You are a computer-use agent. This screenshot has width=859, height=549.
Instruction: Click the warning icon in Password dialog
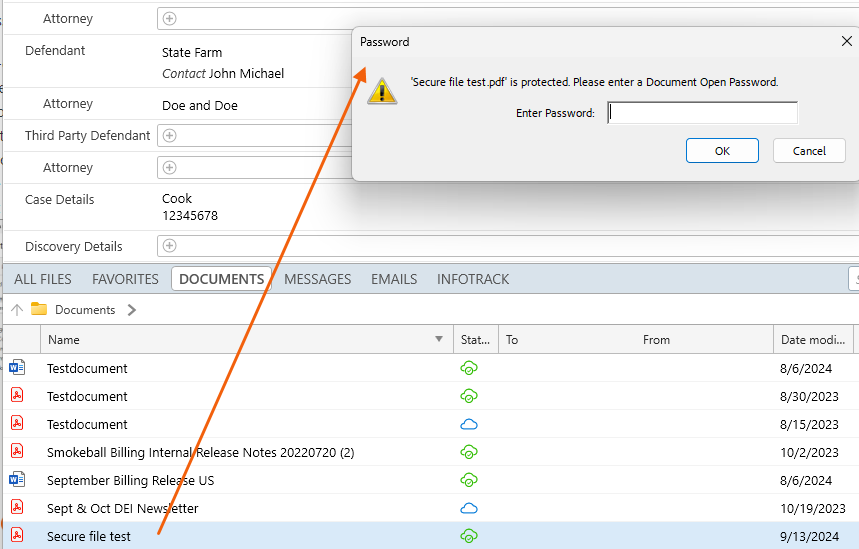[x=382, y=91]
